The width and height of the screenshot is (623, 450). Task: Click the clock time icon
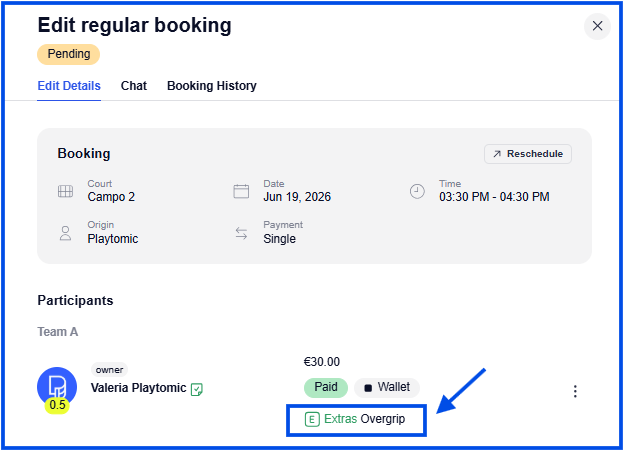pos(417,191)
